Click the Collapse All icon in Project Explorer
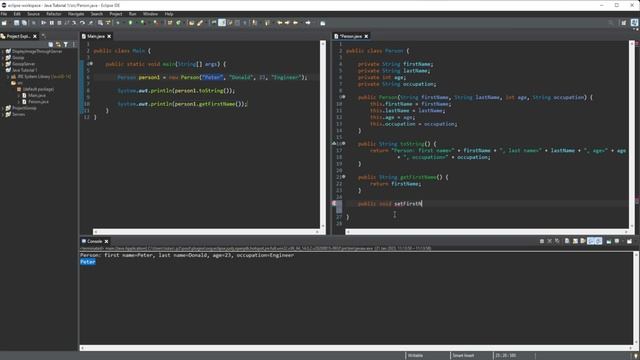This screenshot has width=640, height=360. [51, 44]
